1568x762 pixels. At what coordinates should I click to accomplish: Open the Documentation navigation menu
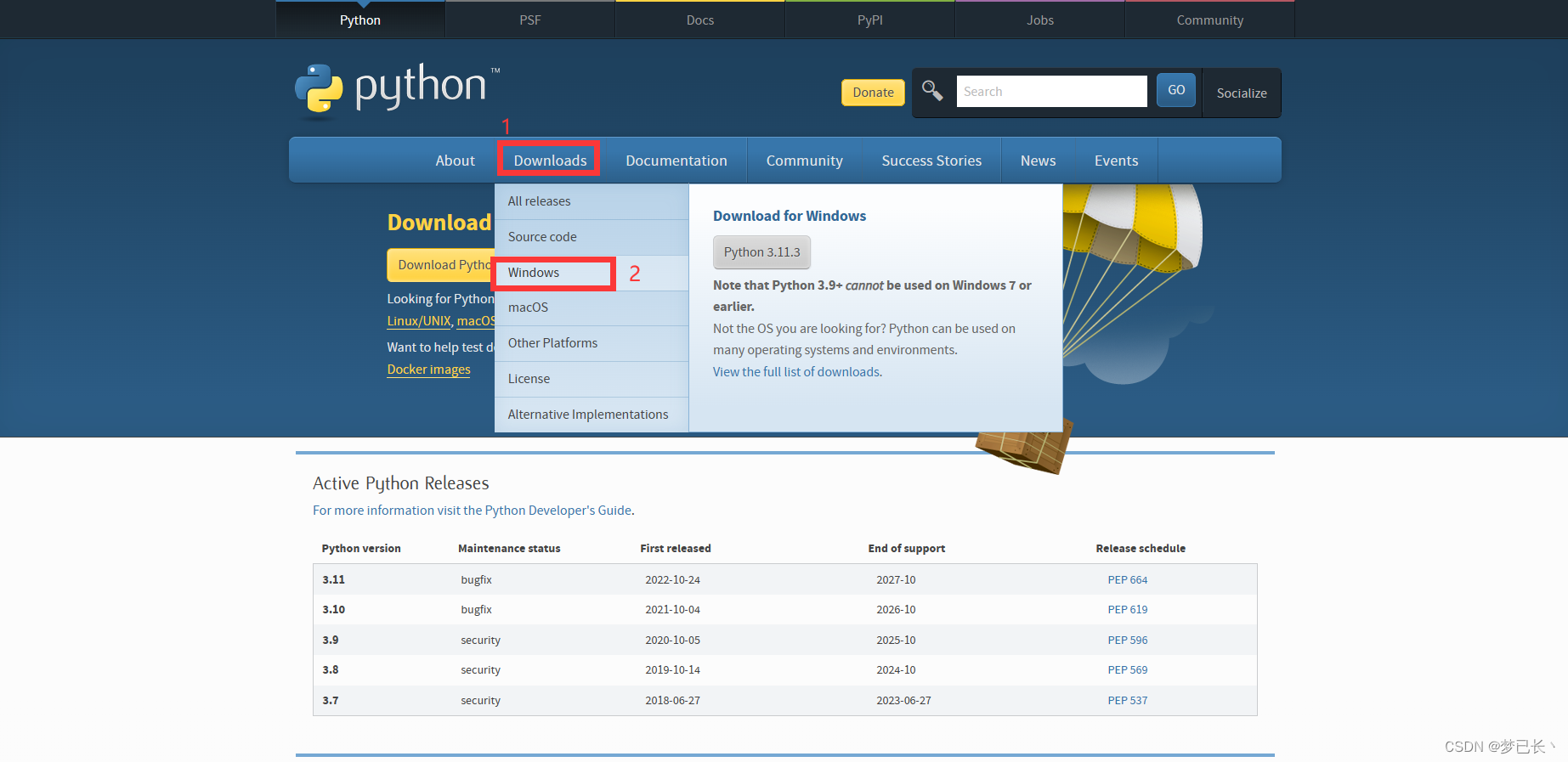click(676, 161)
